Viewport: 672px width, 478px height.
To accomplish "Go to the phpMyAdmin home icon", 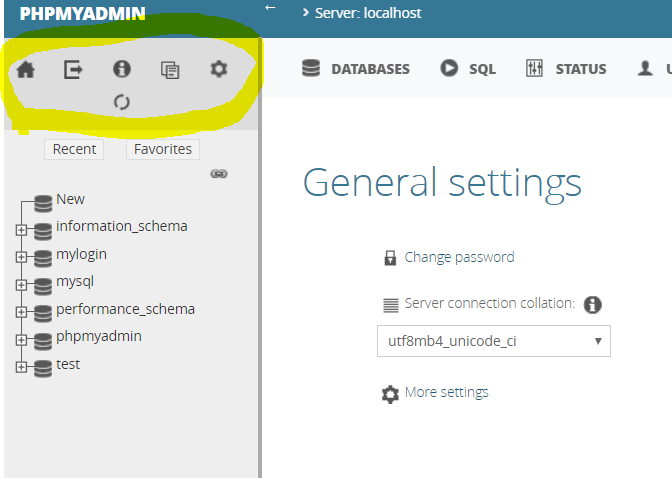I will pyautogui.click(x=26, y=69).
